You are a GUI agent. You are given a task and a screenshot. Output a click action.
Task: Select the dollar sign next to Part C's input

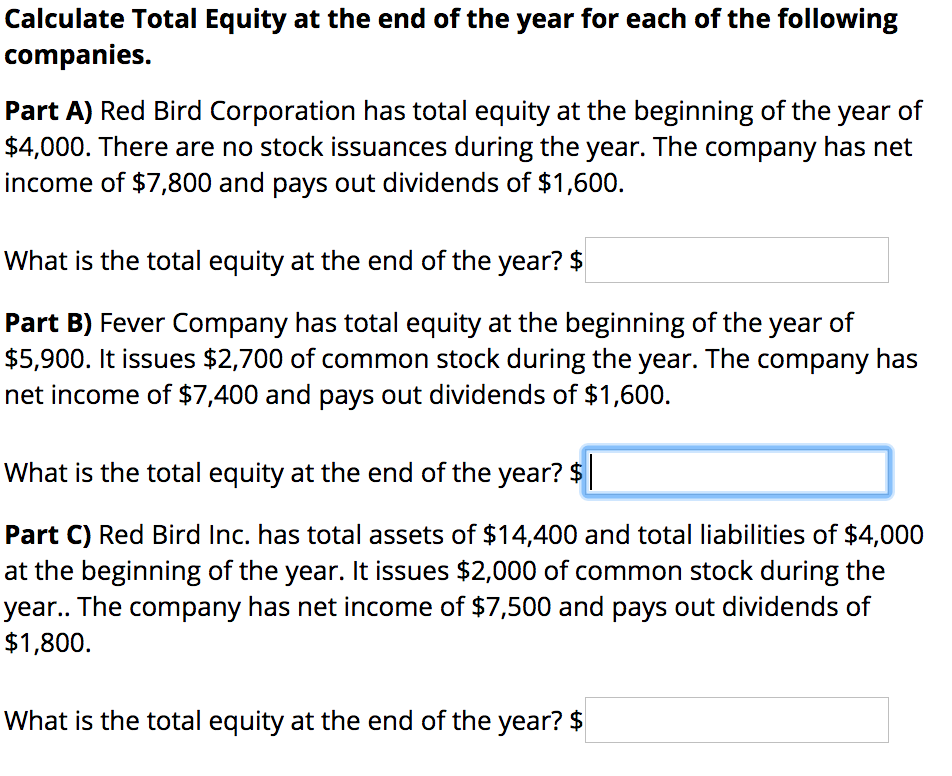577,720
